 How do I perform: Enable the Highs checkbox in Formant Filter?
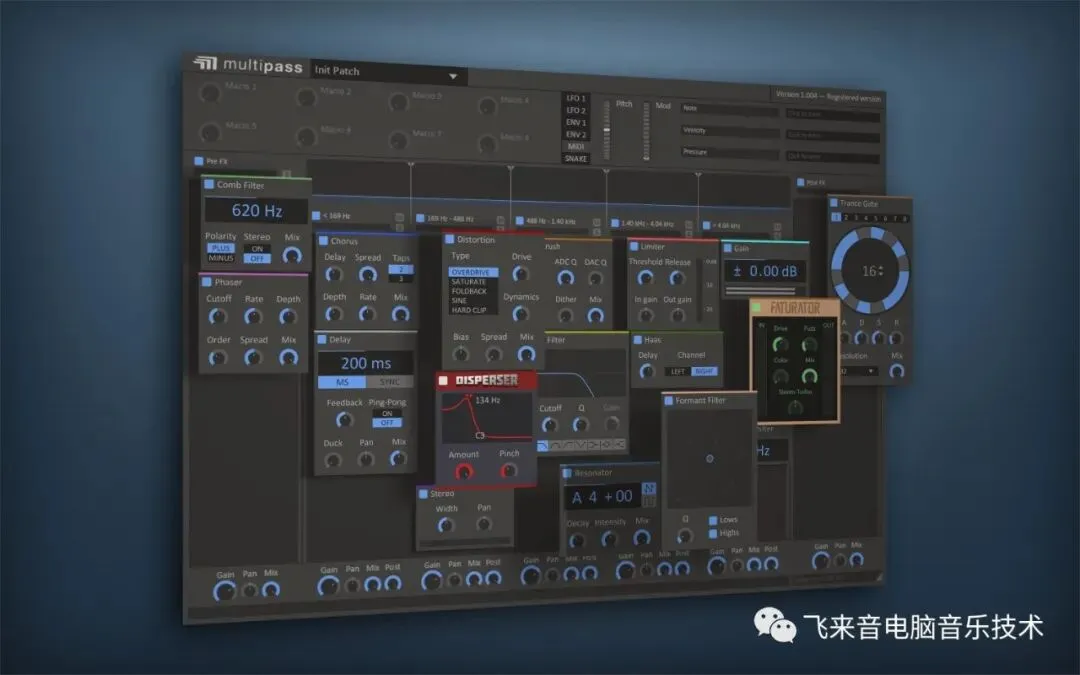point(714,533)
